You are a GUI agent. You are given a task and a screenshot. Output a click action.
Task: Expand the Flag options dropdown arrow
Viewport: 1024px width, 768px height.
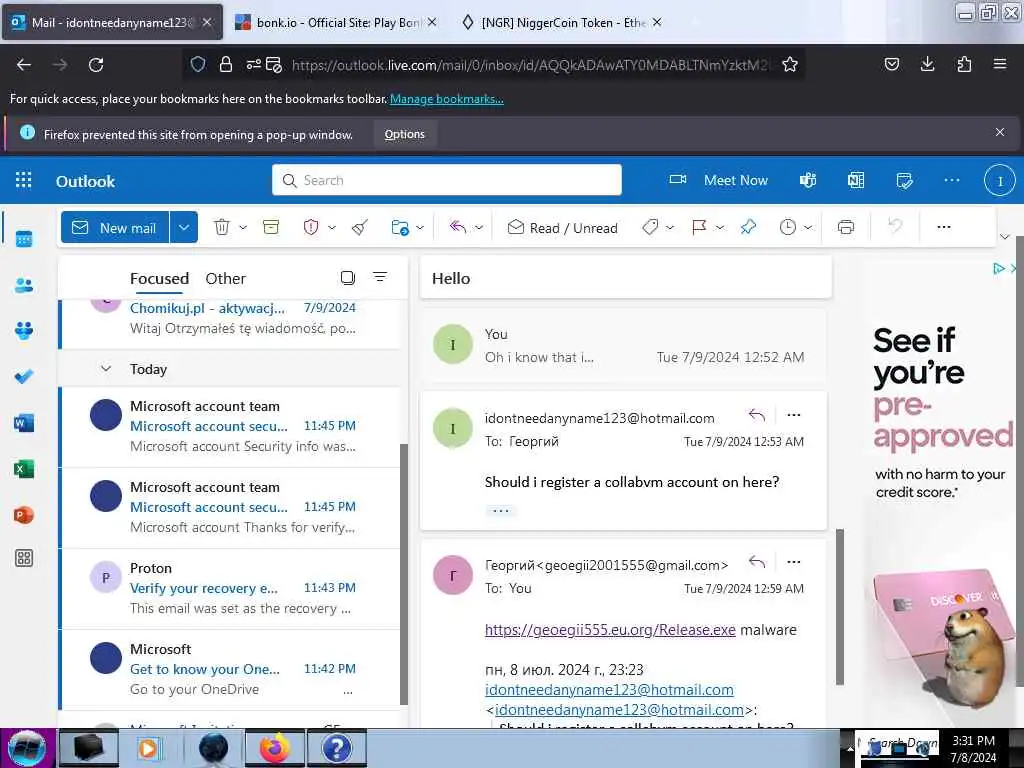tap(720, 227)
